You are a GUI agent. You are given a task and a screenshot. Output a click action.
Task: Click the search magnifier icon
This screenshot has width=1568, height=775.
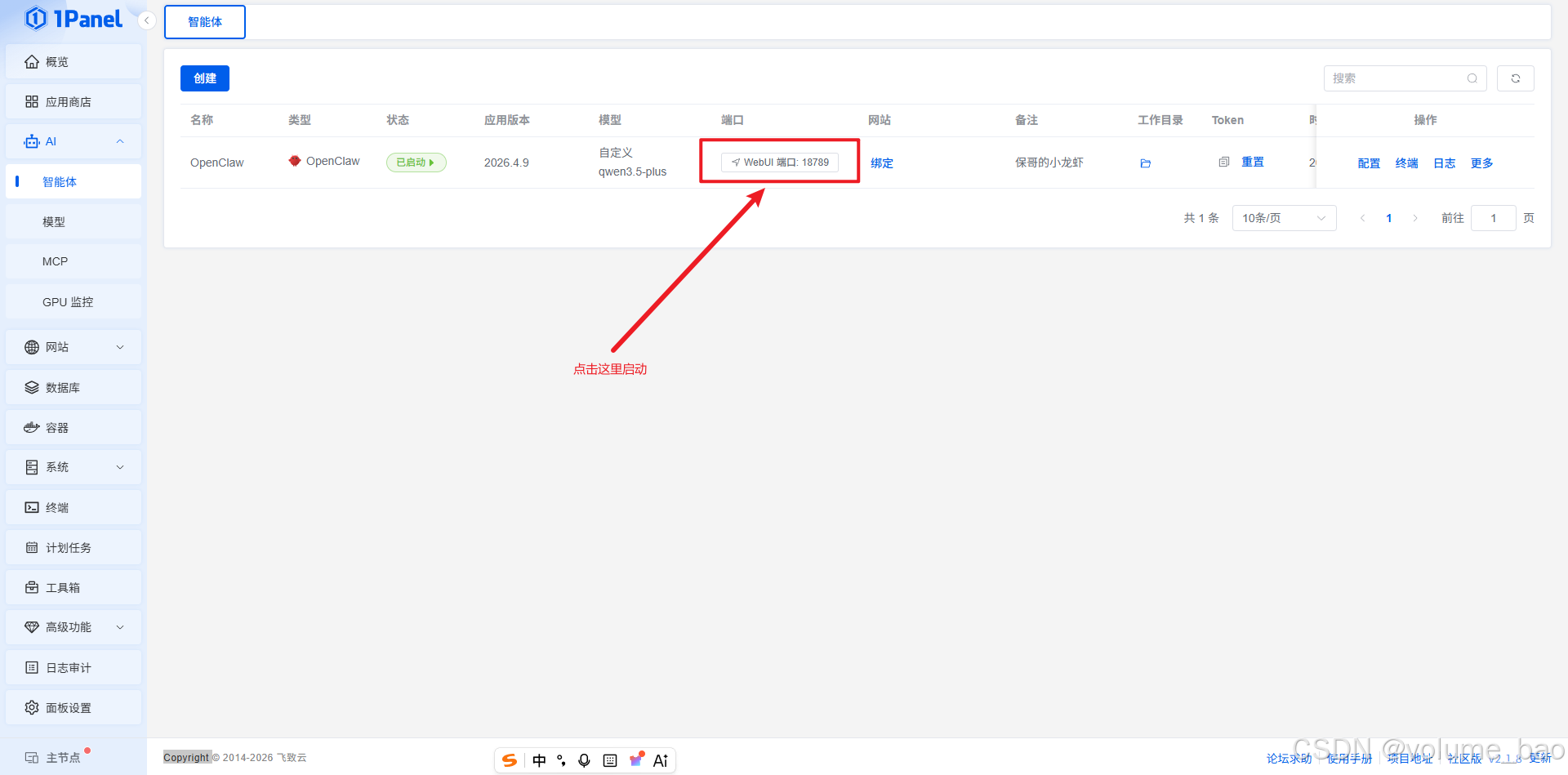tap(1472, 78)
